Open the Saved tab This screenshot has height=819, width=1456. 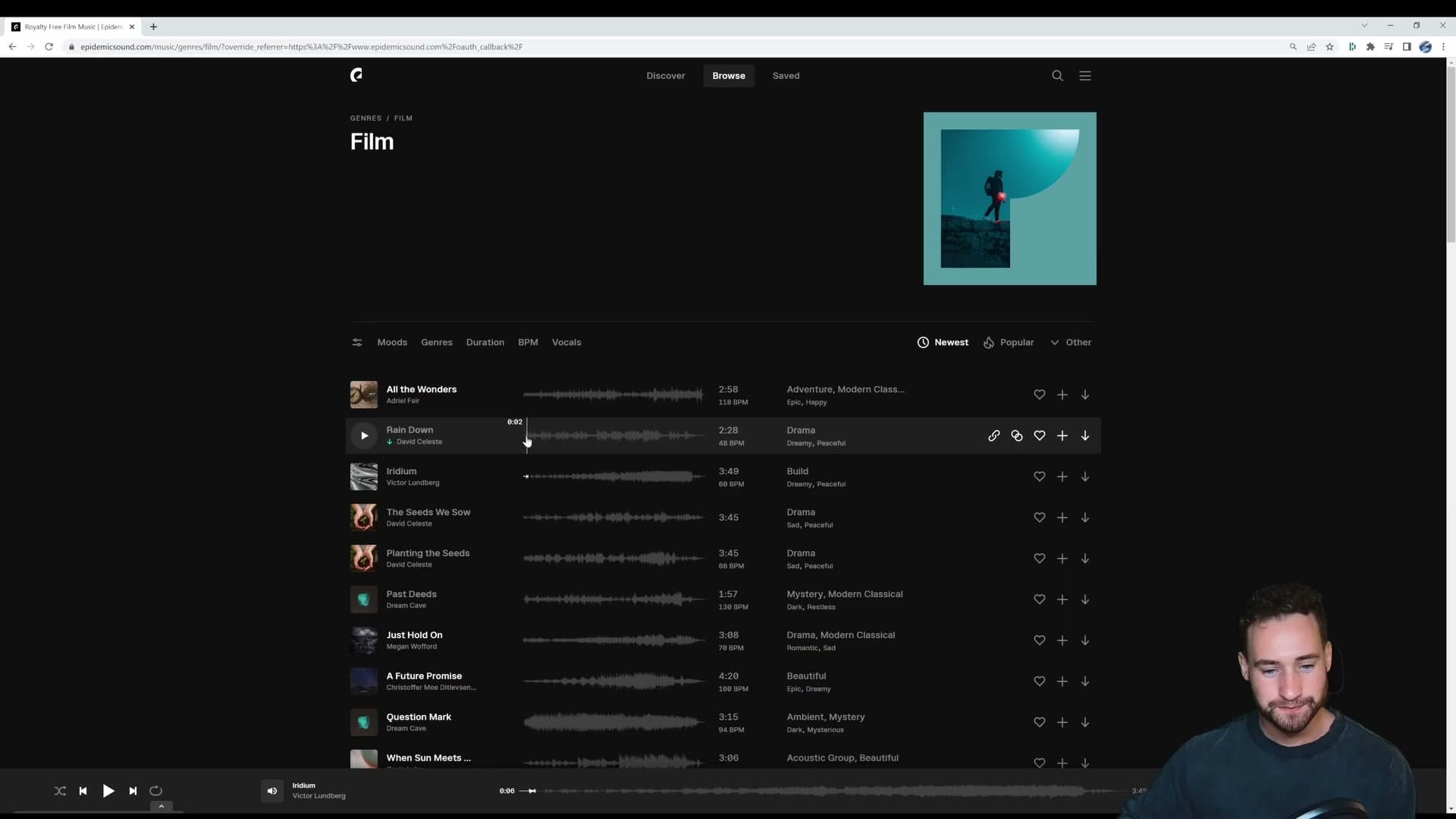(x=786, y=76)
